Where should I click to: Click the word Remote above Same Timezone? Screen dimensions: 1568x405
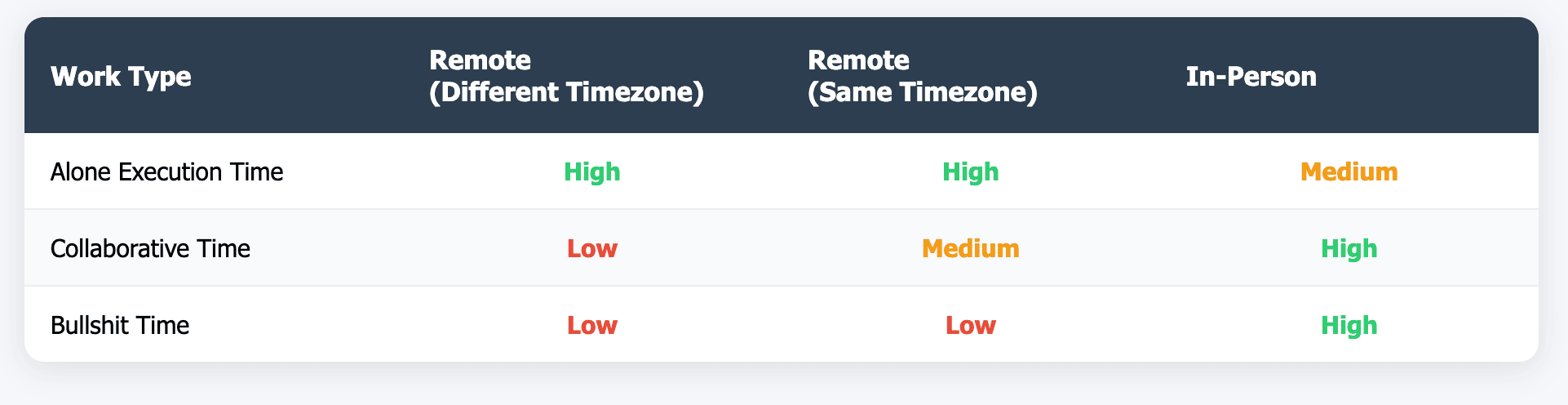[x=858, y=60]
